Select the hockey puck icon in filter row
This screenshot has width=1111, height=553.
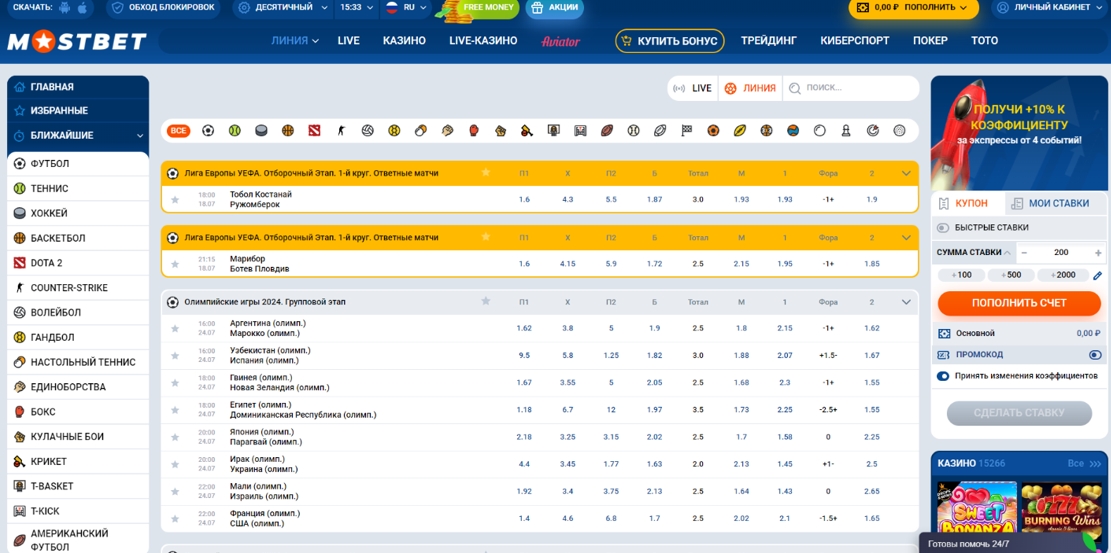pos(261,130)
